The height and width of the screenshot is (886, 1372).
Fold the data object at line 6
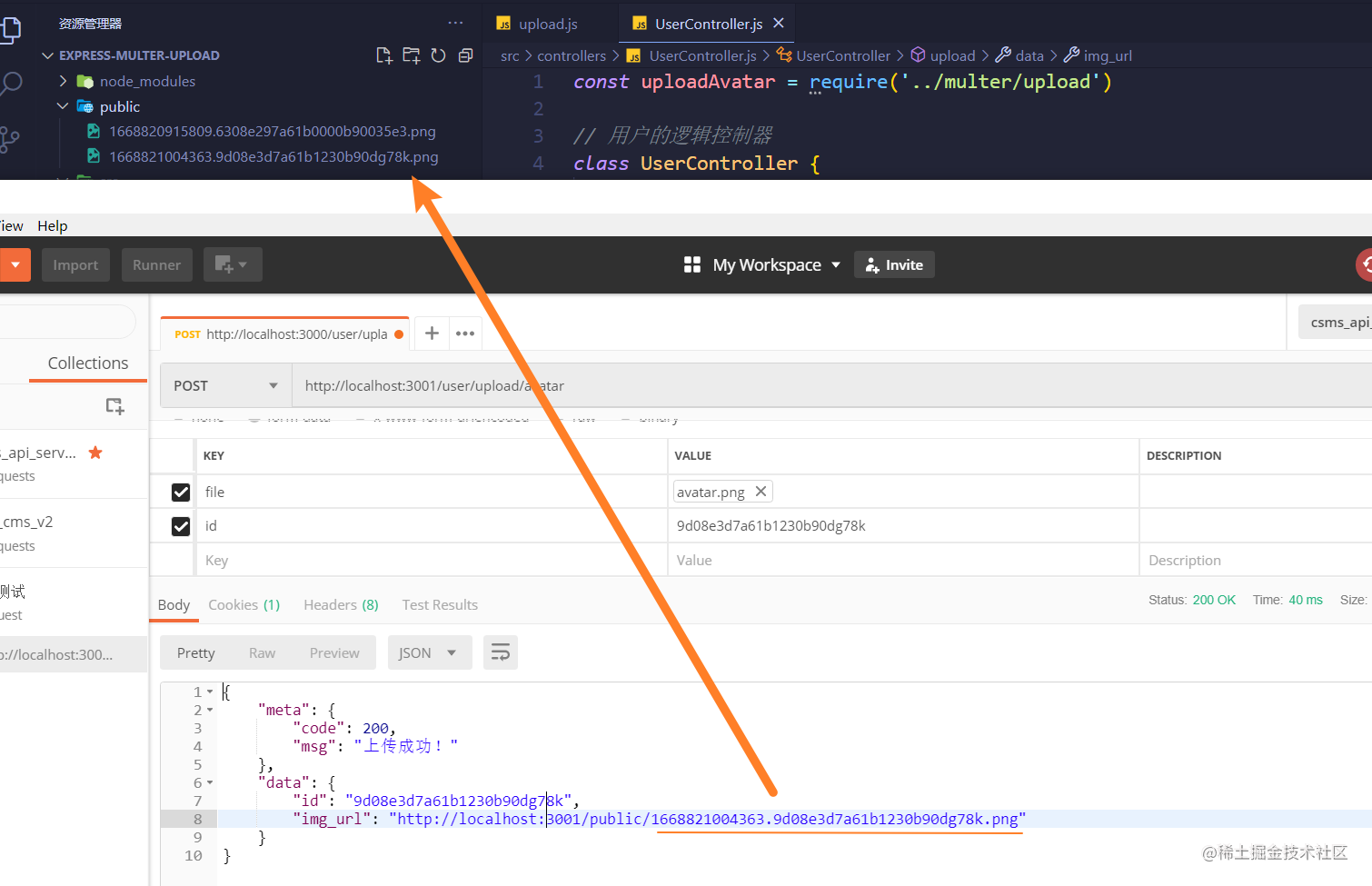click(210, 783)
